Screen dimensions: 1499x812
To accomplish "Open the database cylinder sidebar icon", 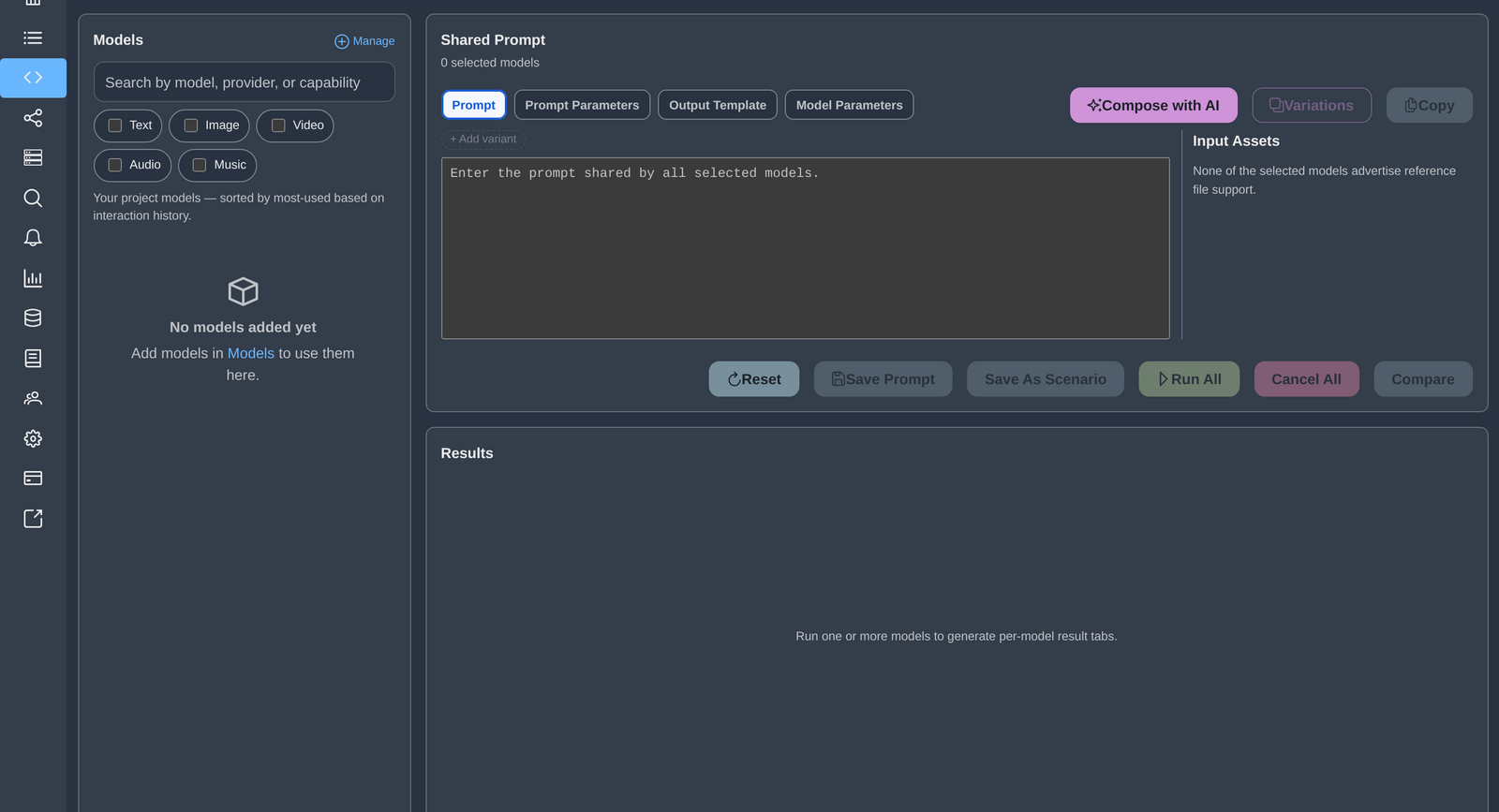I will point(33,318).
